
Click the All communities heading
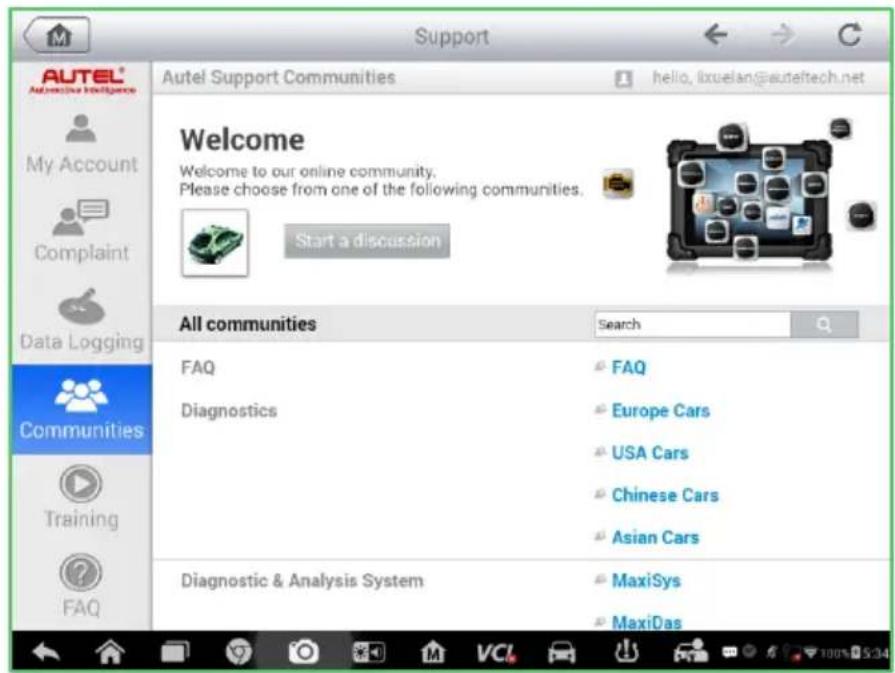pyautogui.click(x=247, y=324)
